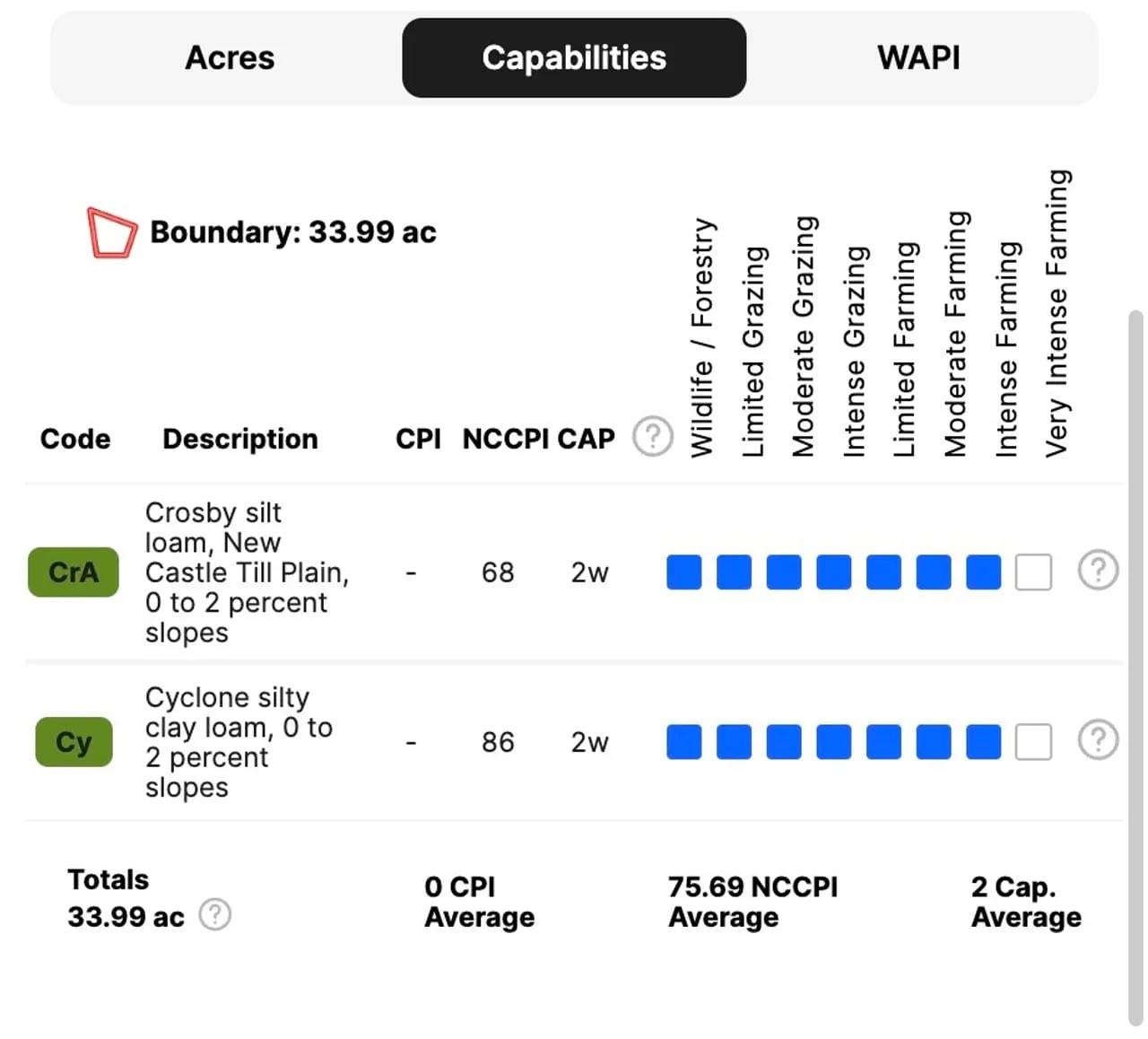This screenshot has width=1148, height=1039.
Task: Click the vertical scrollbar on the right
Action: click(1135, 668)
